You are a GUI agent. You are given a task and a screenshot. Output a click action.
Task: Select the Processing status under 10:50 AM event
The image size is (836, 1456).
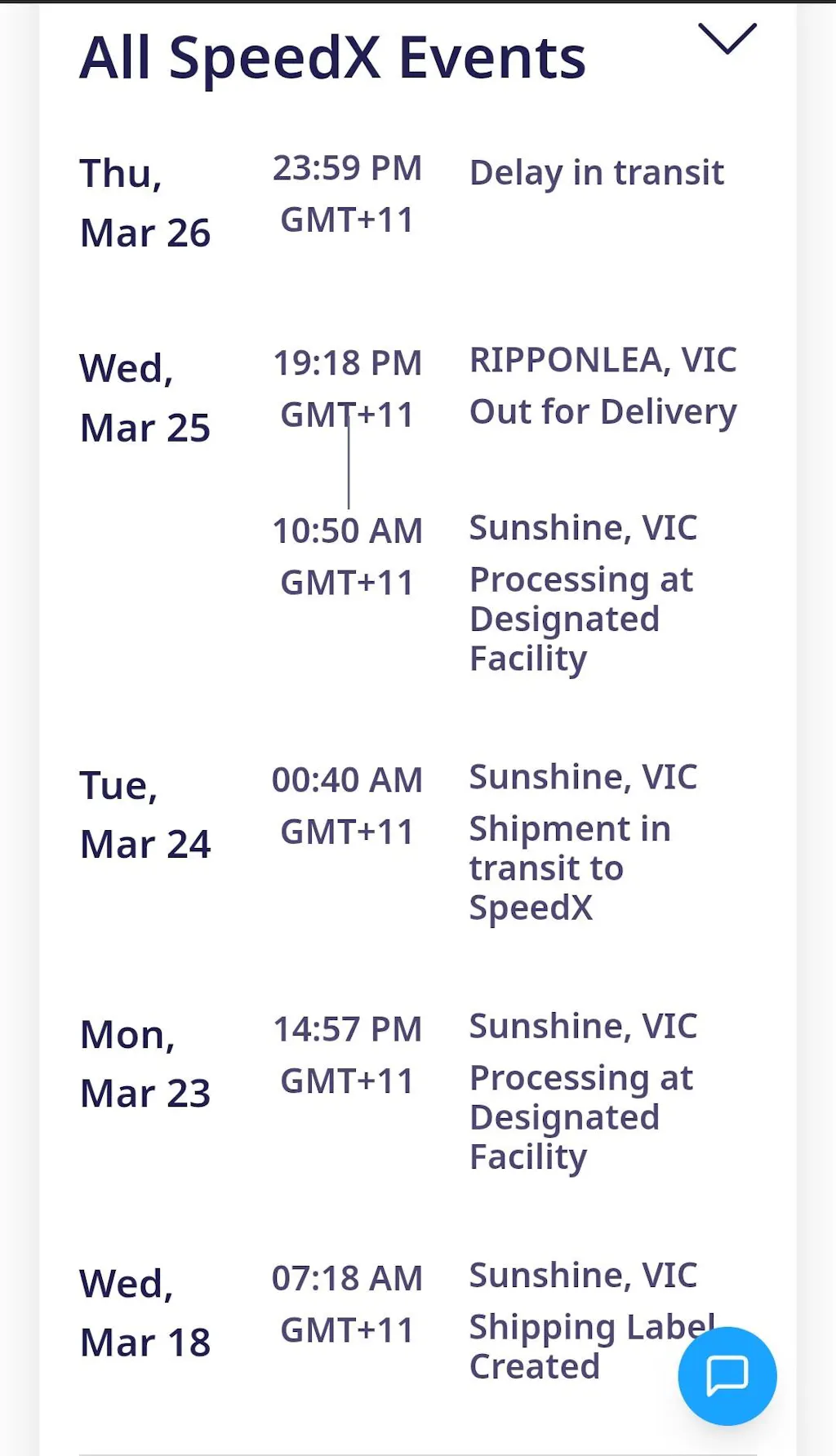point(581,619)
